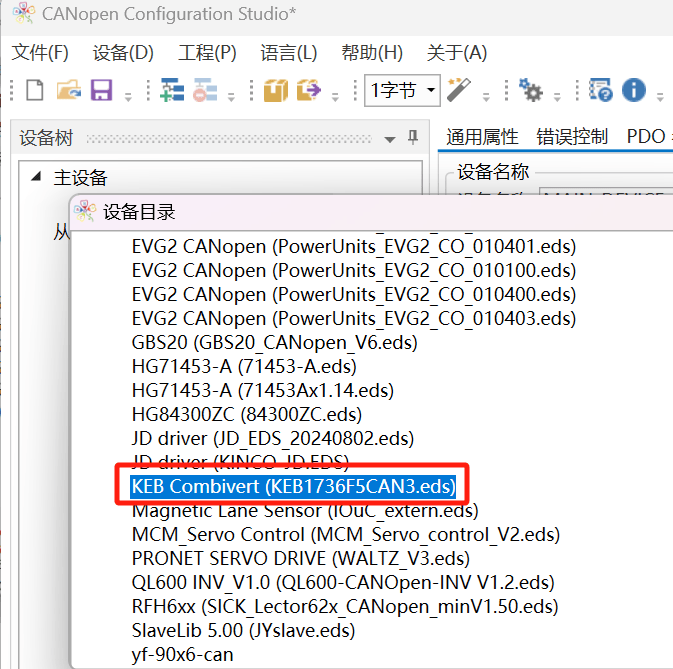673x669 pixels.
Task: Collapse the 主设备 tree node
Action: 36,176
